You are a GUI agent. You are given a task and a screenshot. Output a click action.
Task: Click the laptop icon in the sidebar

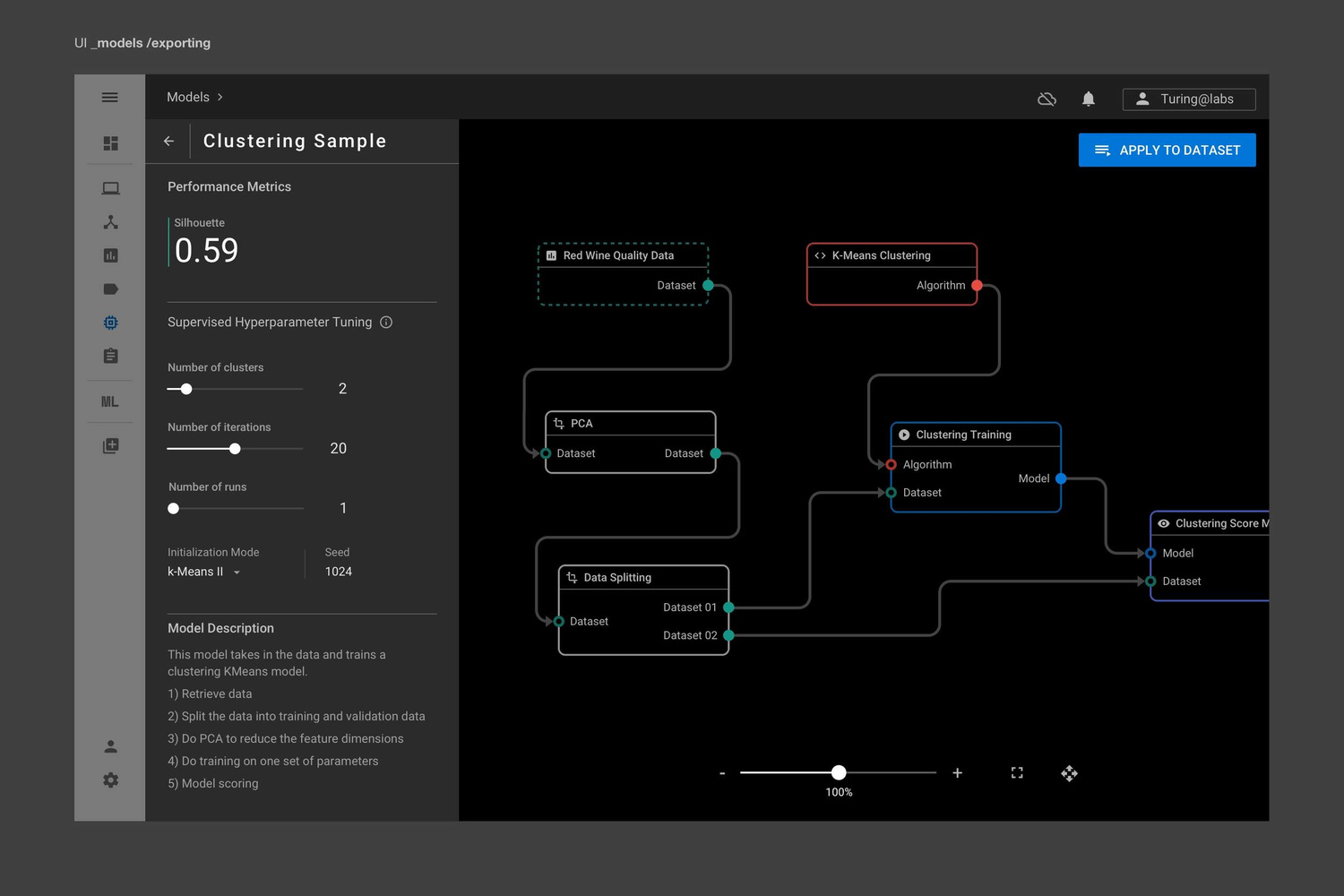coord(110,188)
